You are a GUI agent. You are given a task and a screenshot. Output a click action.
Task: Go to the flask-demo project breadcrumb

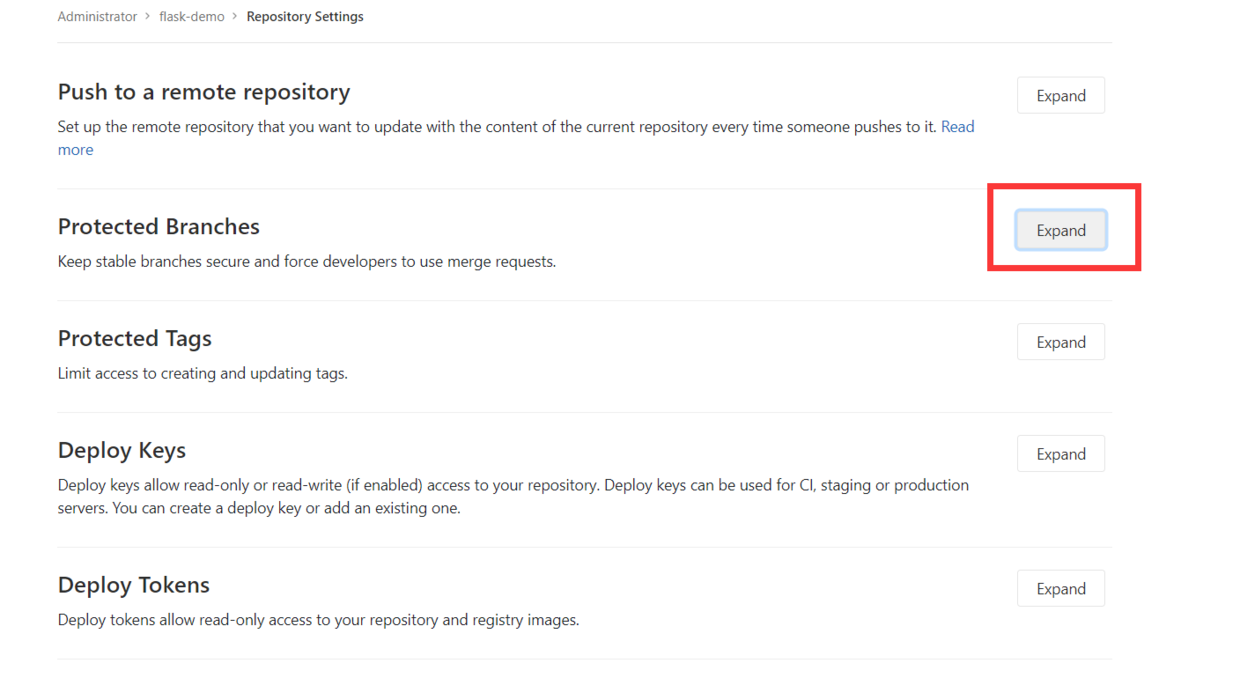click(192, 17)
